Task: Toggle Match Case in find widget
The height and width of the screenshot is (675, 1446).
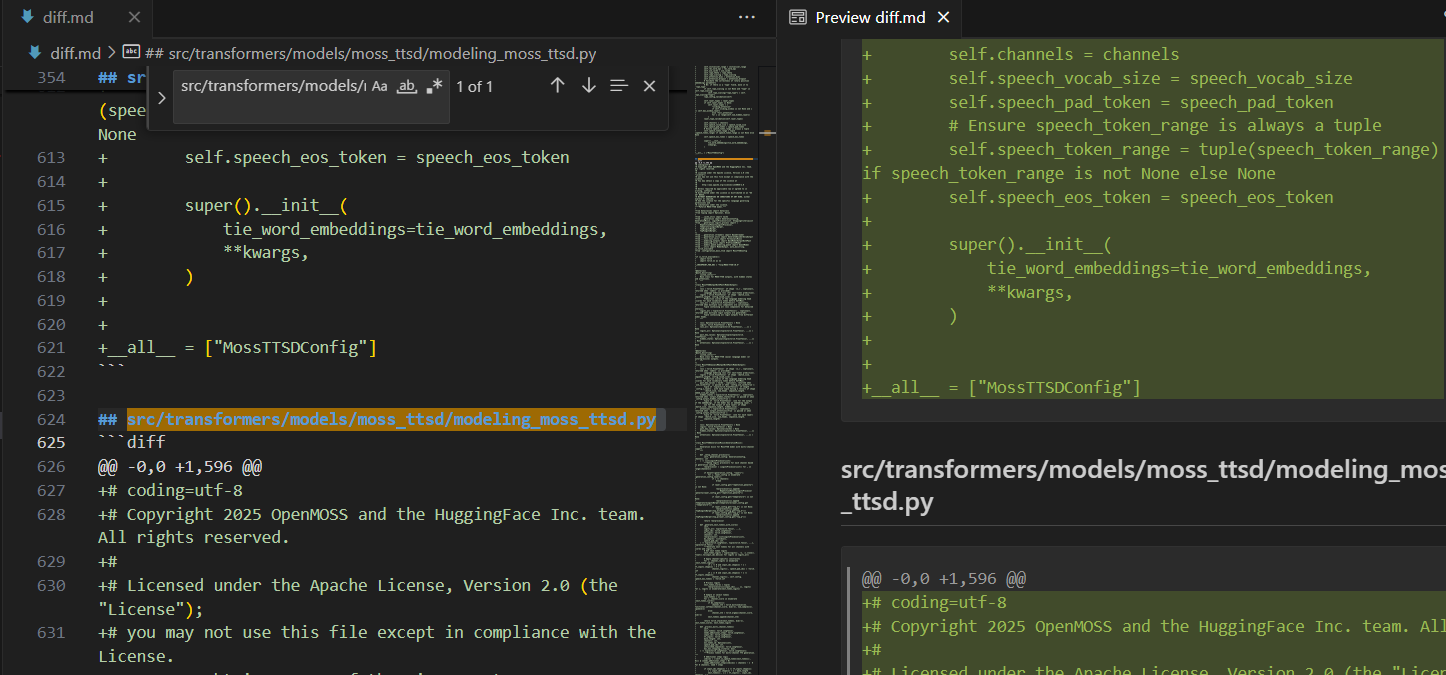Action: pyautogui.click(x=380, y=87)
